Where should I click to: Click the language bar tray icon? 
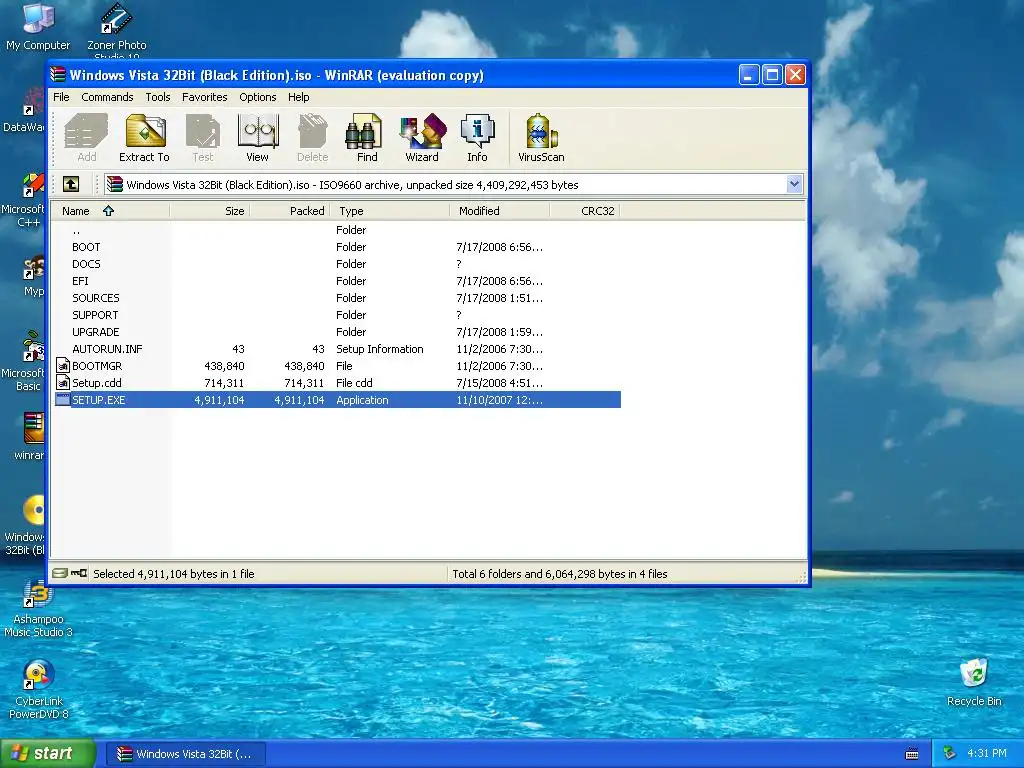click(912, 754)
